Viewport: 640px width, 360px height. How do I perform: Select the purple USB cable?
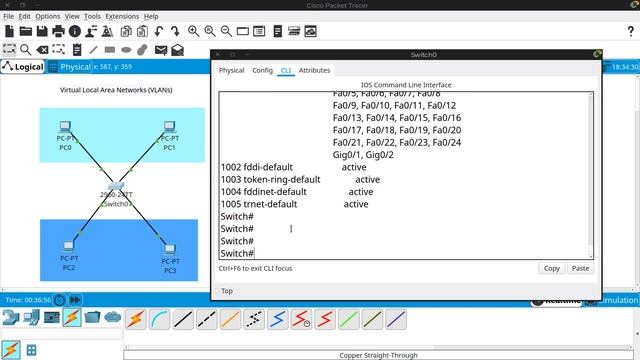click(x=396, y=319)
